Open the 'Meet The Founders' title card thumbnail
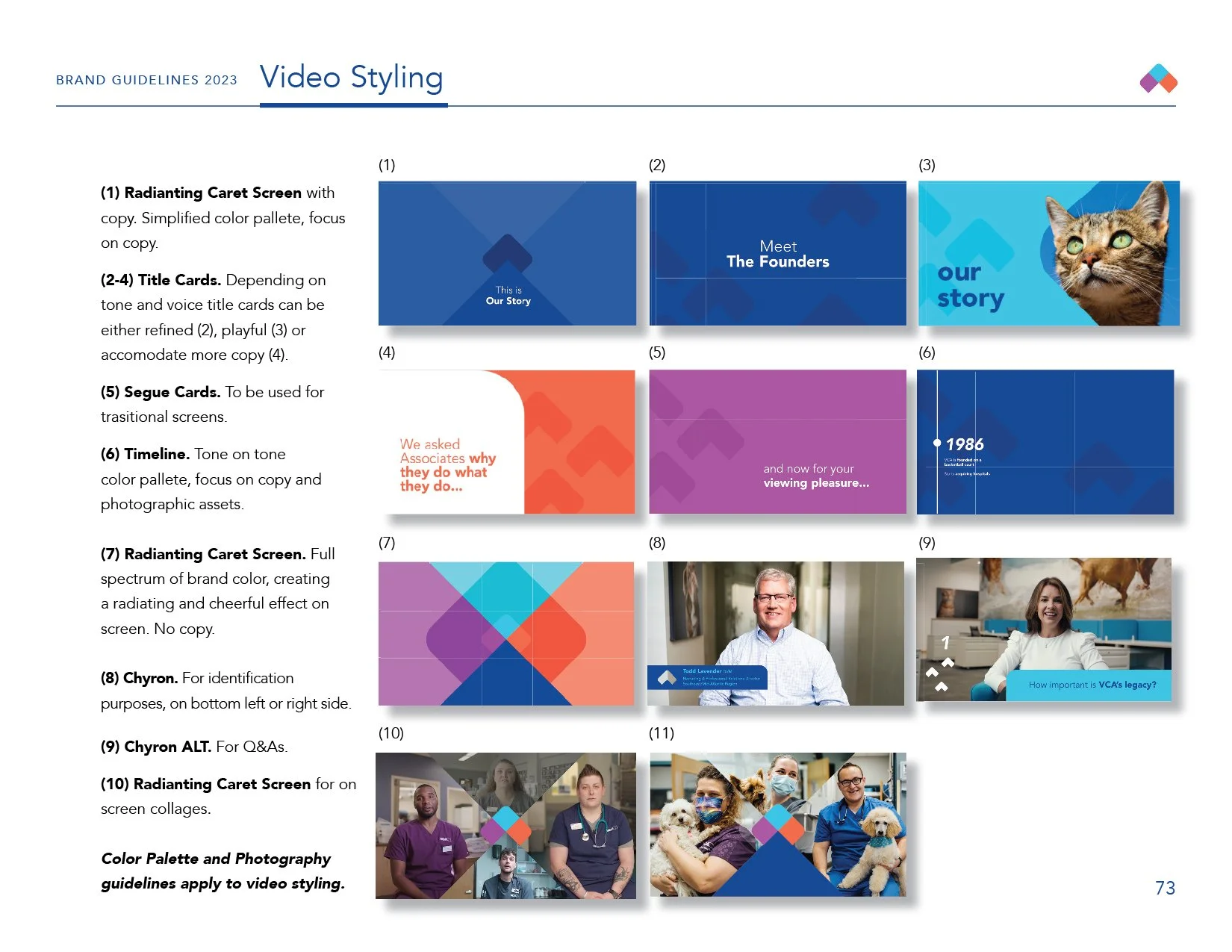The width and height of the screenshot is (1232, 952). pos(777,253)
